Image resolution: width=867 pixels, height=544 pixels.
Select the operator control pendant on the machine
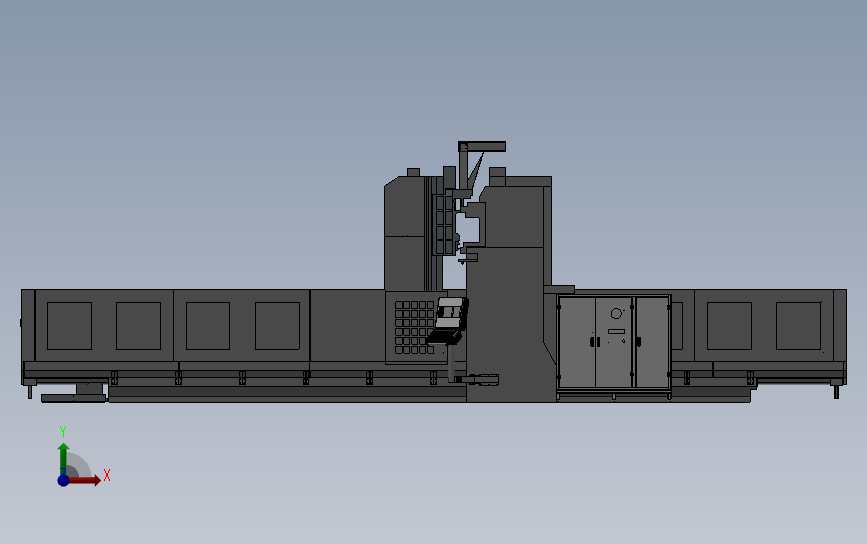[450, 322]
